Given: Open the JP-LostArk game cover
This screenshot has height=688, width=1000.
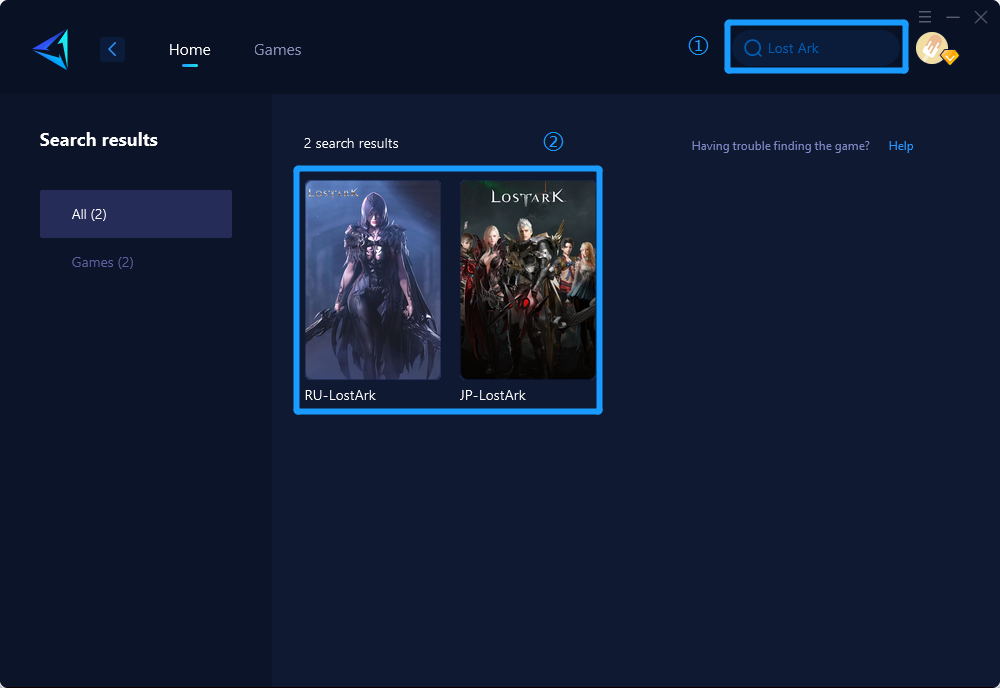Looking at the screenshot, I should [x=528, y=280].
